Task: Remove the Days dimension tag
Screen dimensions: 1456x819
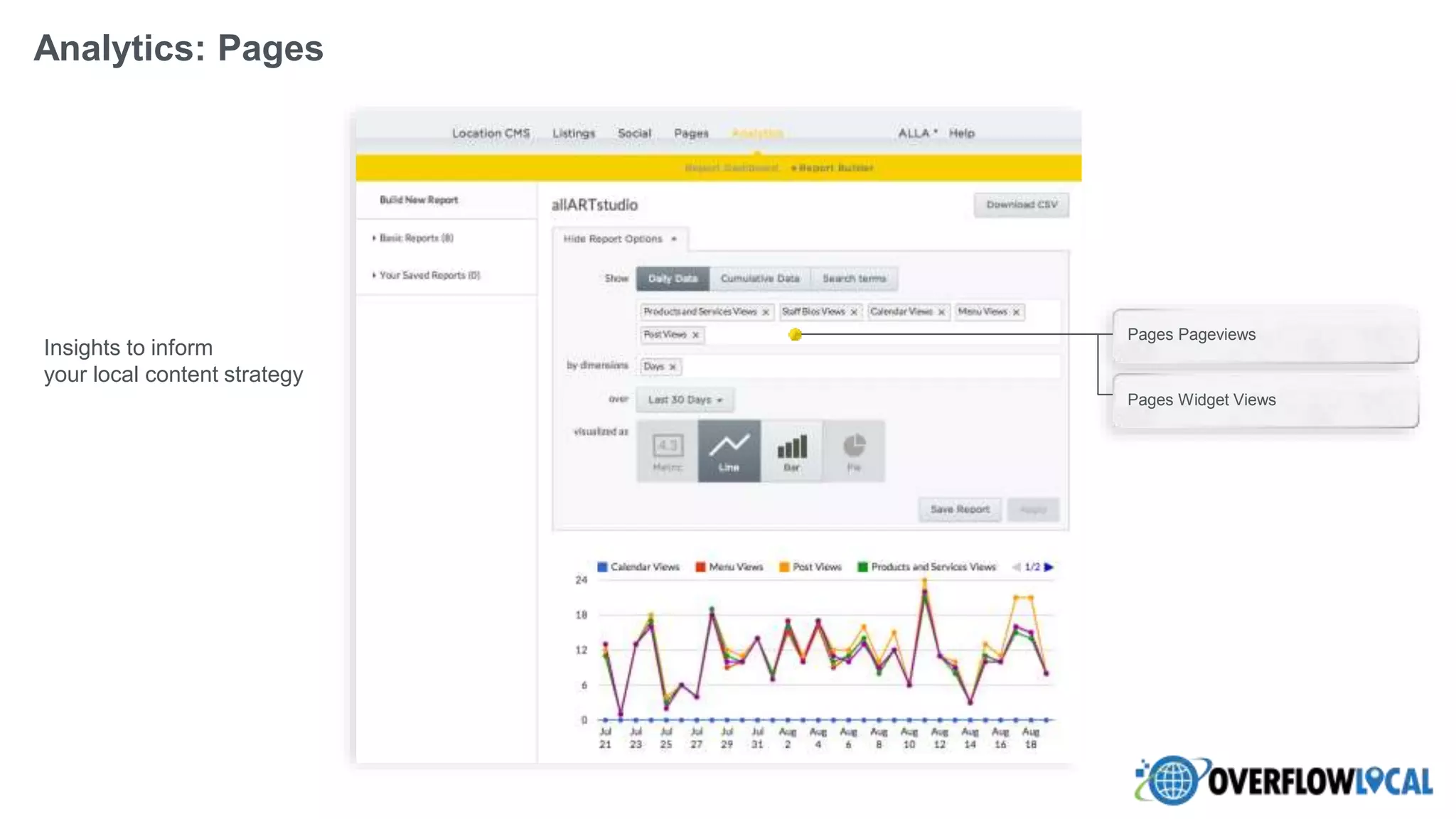Action: coord(673,367)
